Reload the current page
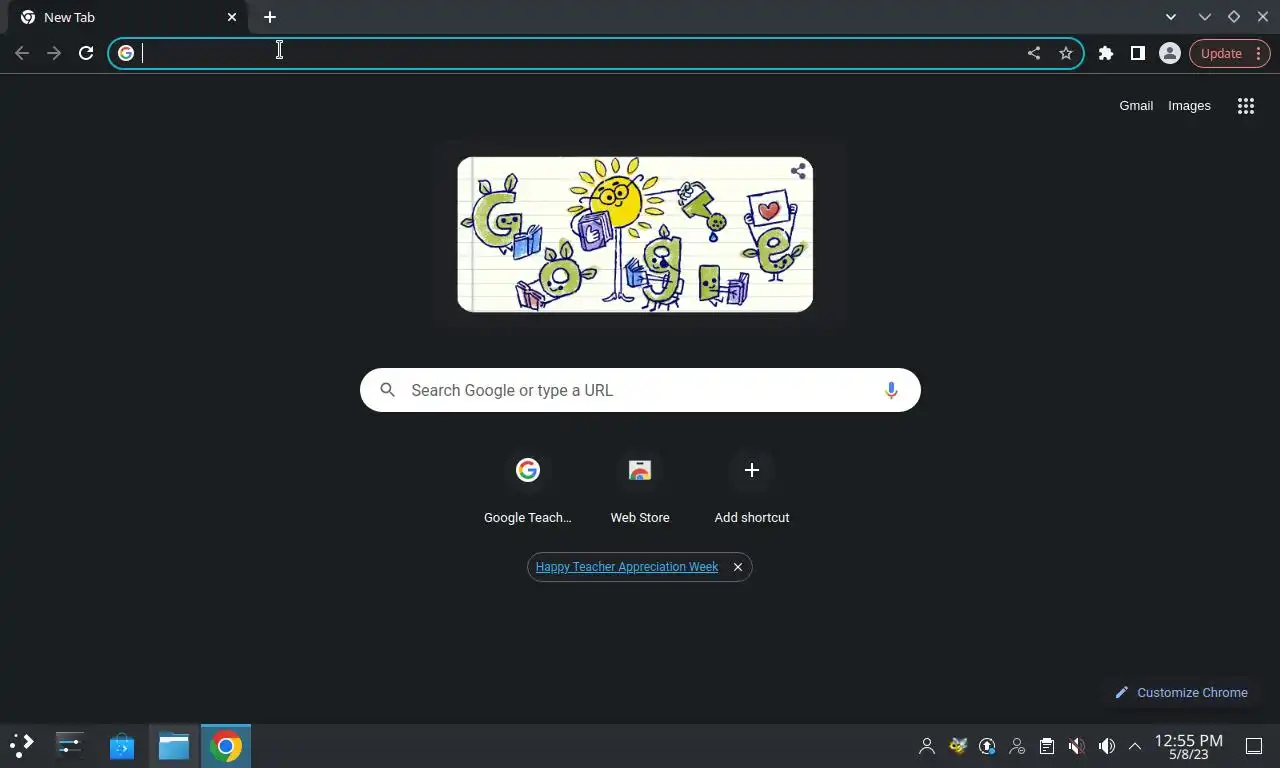Screen dimensions: 1280x768 point(86,53)
